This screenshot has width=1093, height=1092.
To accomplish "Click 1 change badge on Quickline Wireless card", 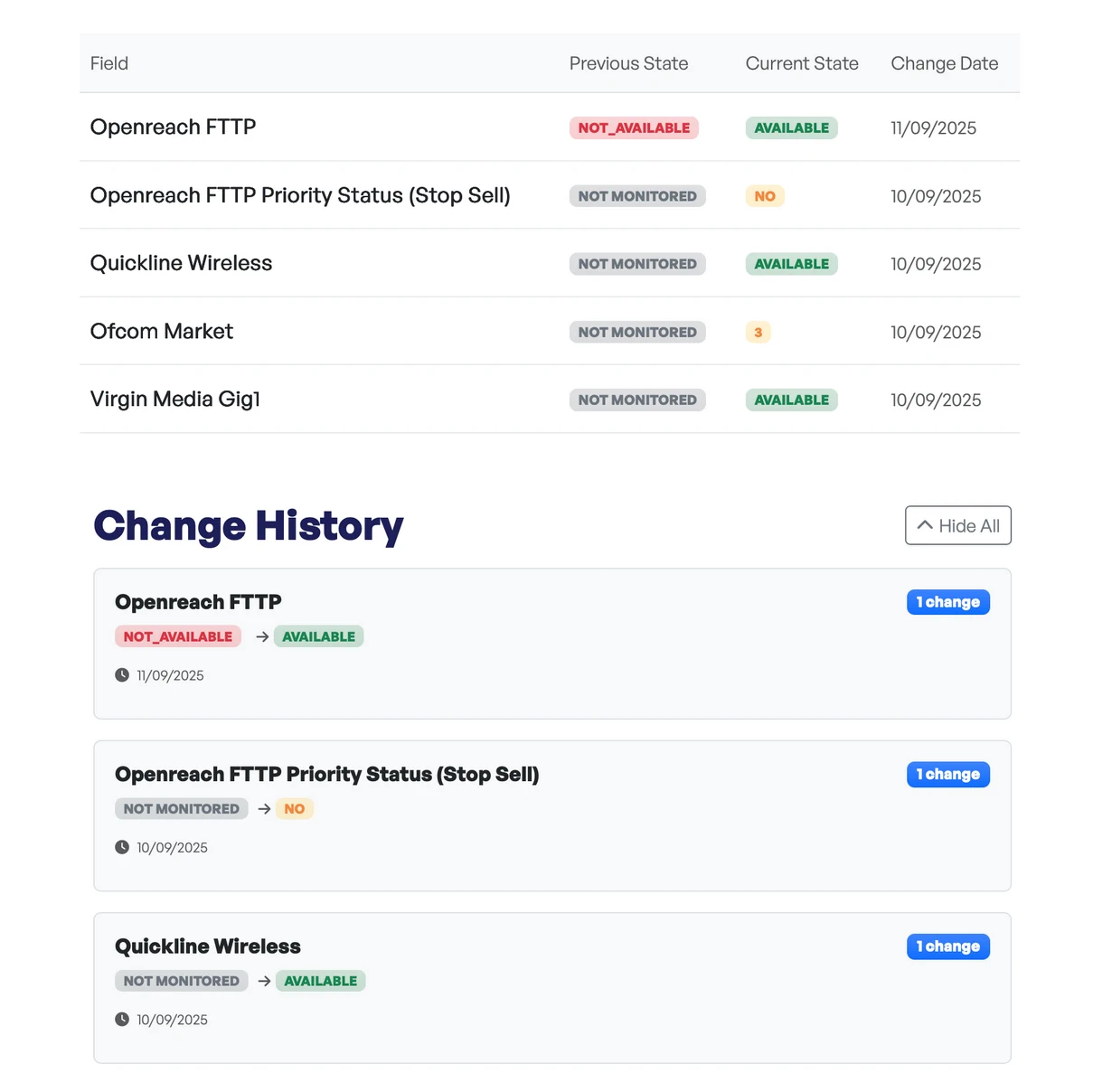I will point(947,946).
